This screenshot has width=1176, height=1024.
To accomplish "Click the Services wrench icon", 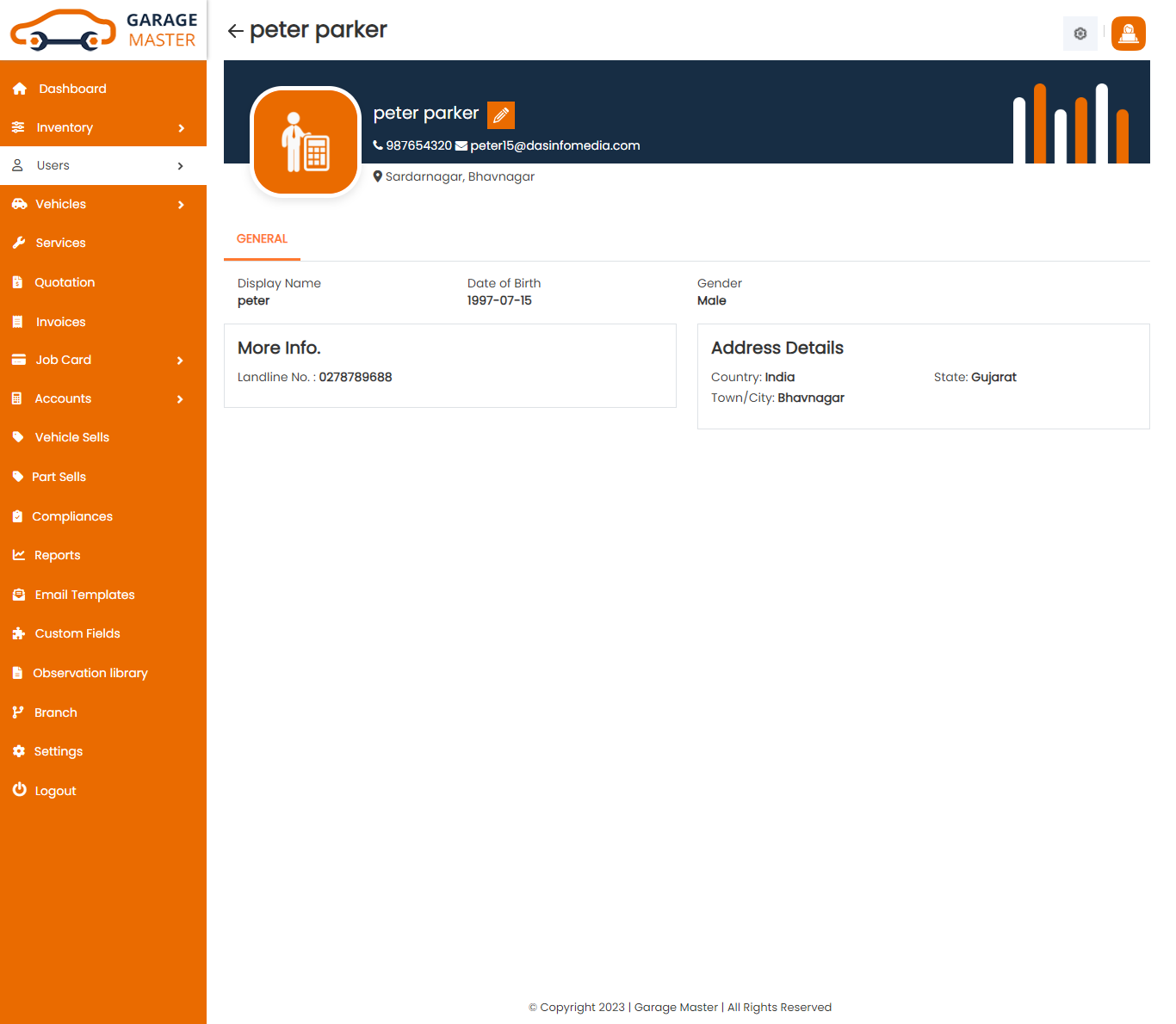I will (x=19, y=243).
